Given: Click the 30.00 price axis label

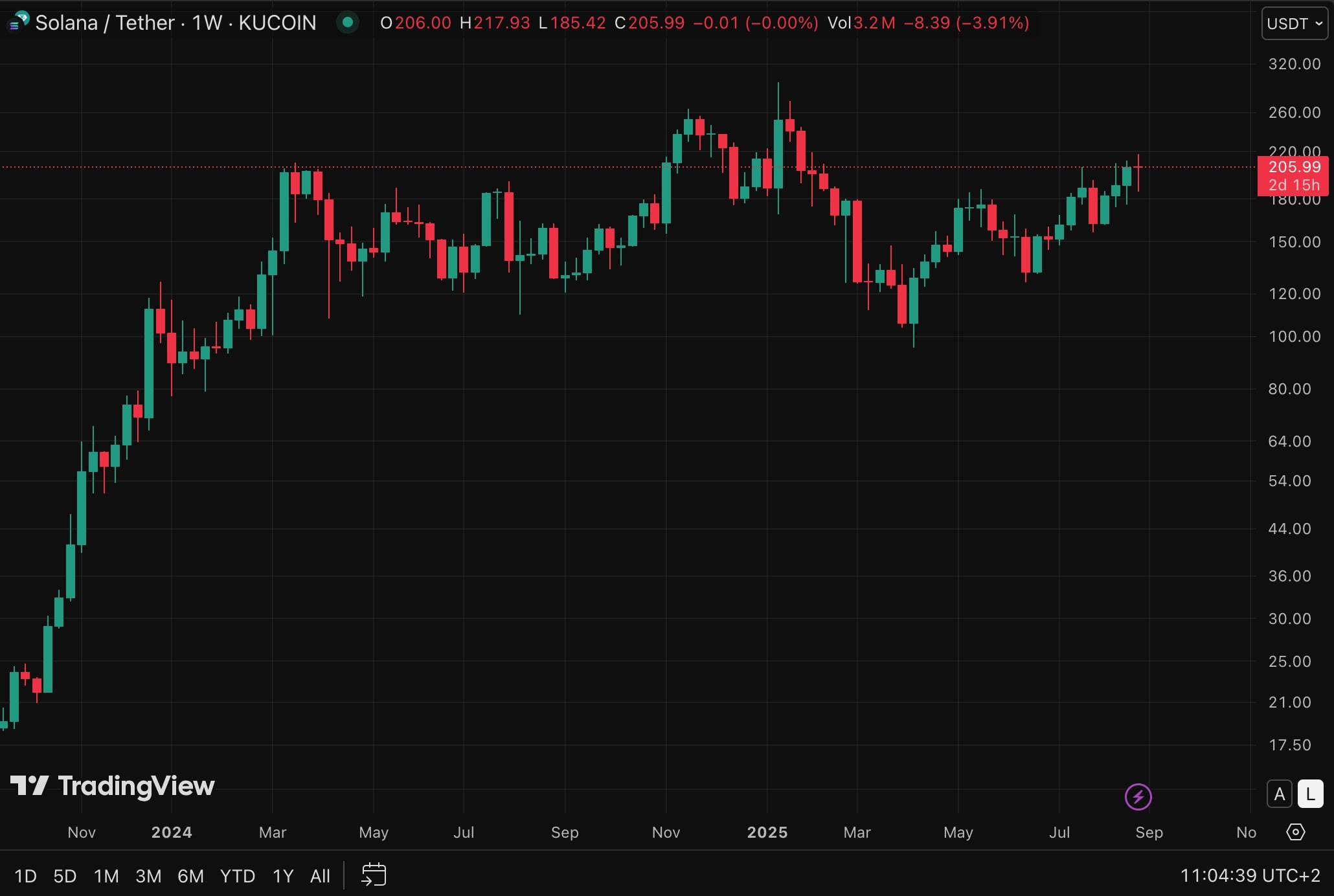Looking at the screenshot, I should click(x=1289, y=618).
